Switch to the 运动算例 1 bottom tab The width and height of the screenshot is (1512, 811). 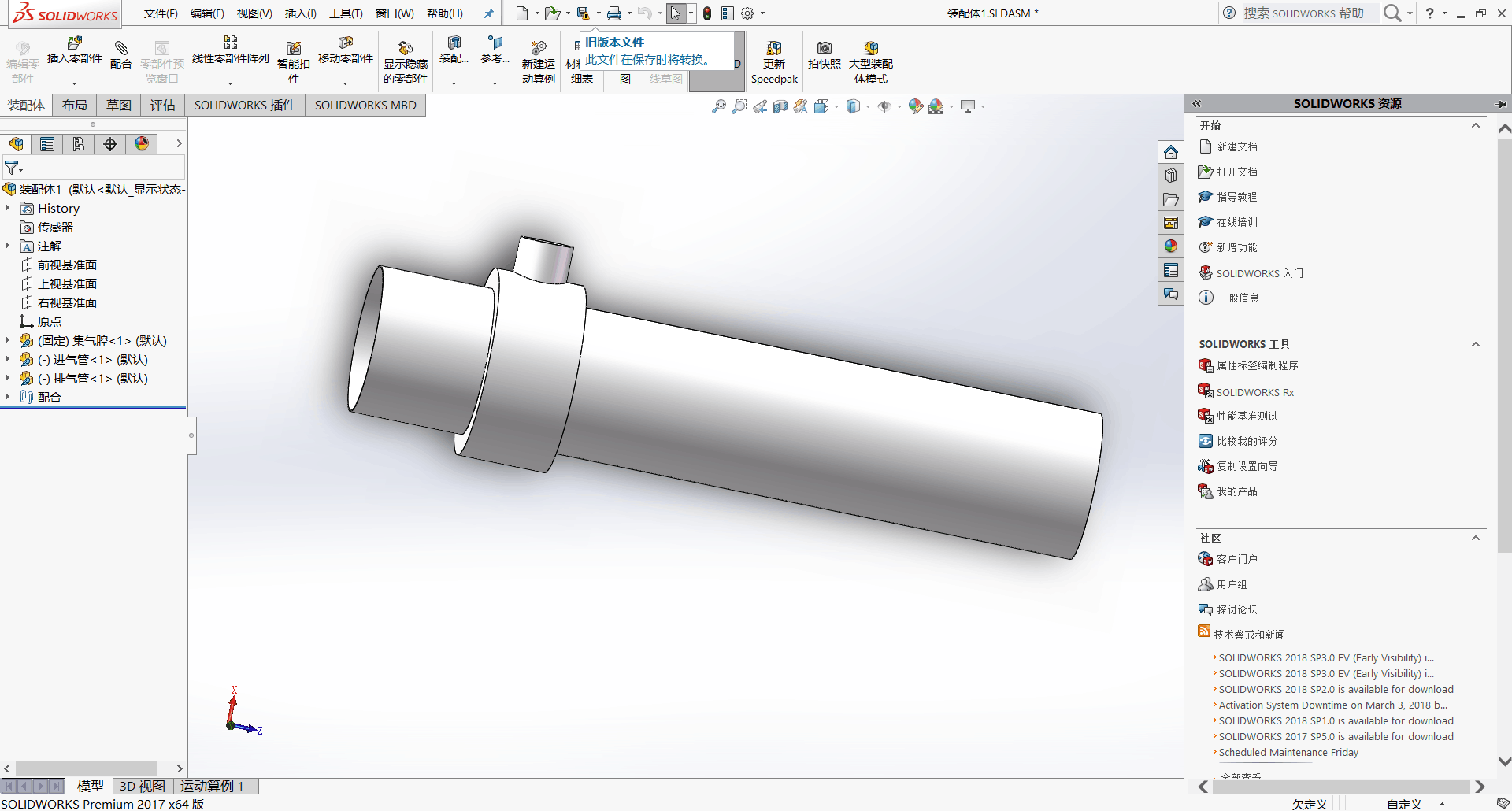(x=212, y=786)
